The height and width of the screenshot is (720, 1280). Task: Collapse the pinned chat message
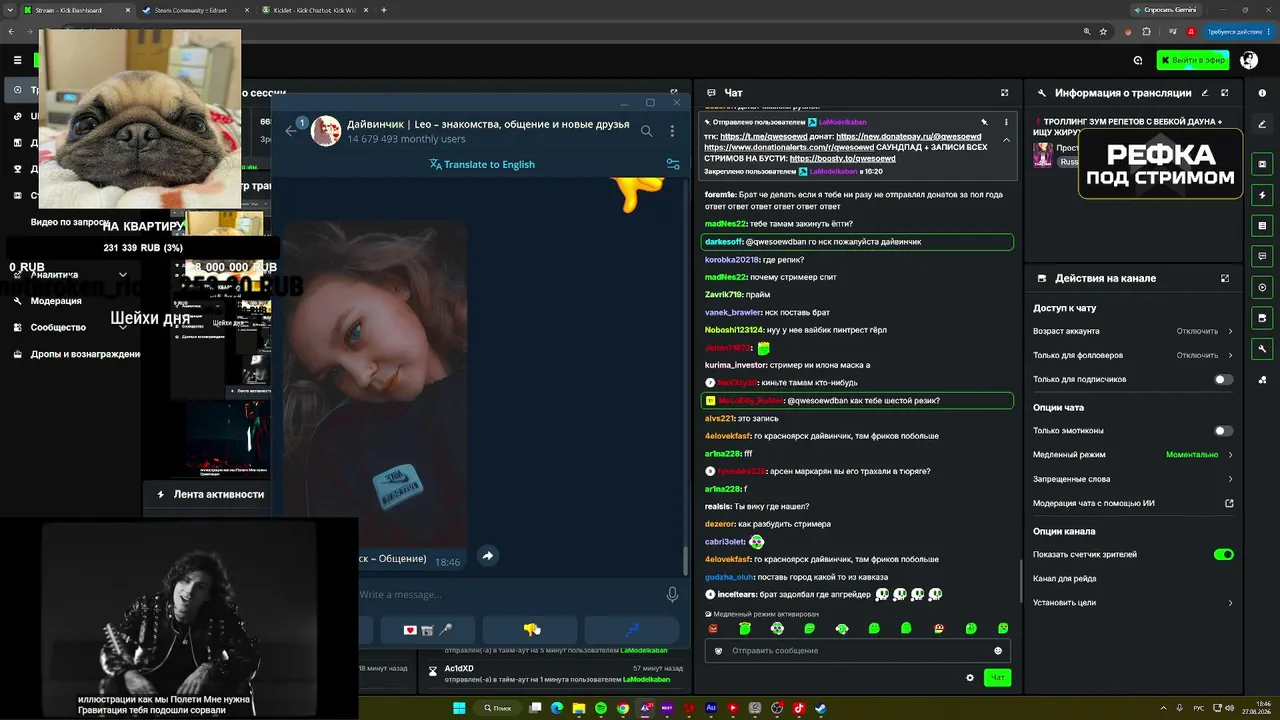(x=1006, y=140)
